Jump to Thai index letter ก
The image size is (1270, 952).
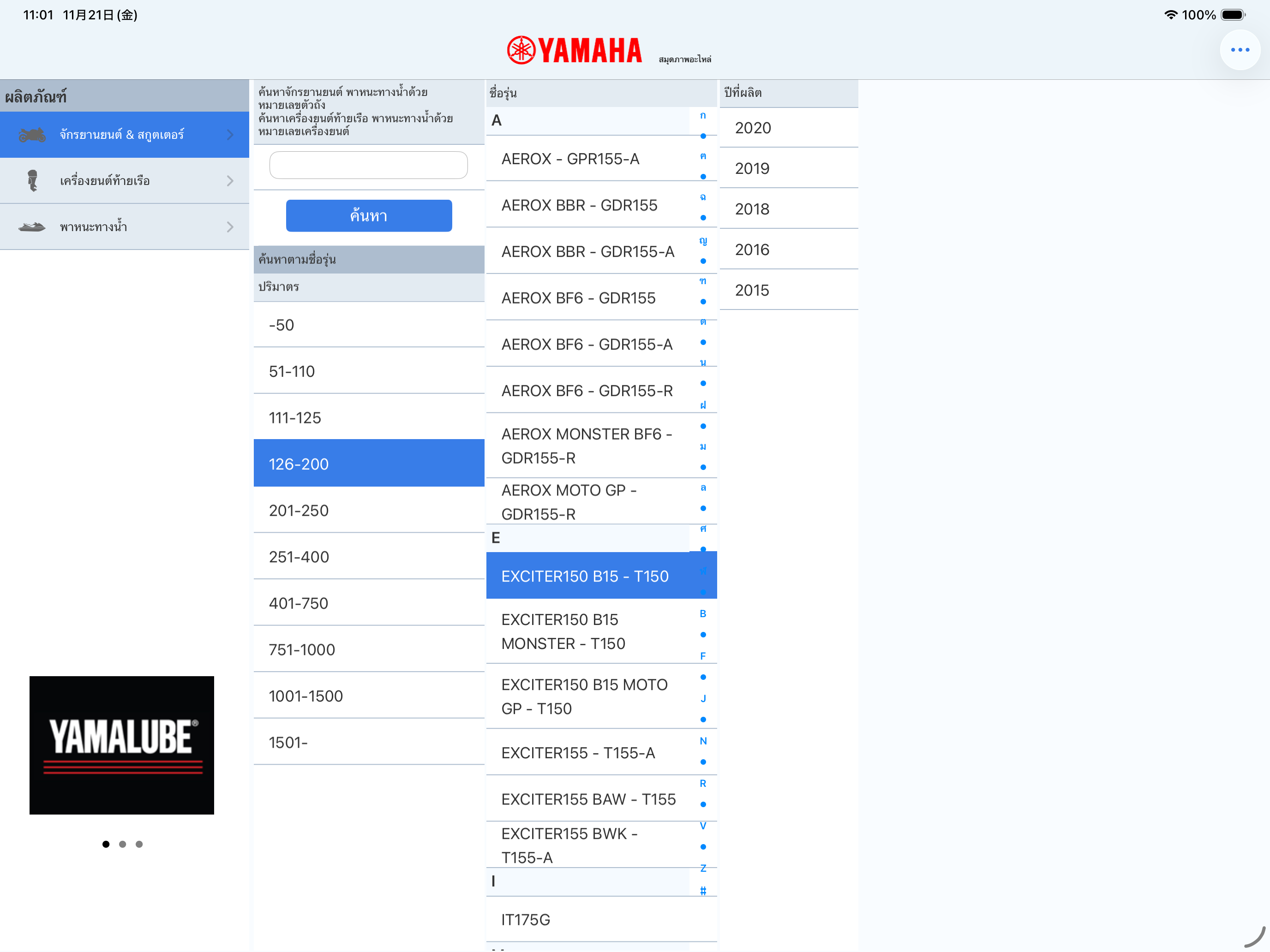tap(703, 115)
